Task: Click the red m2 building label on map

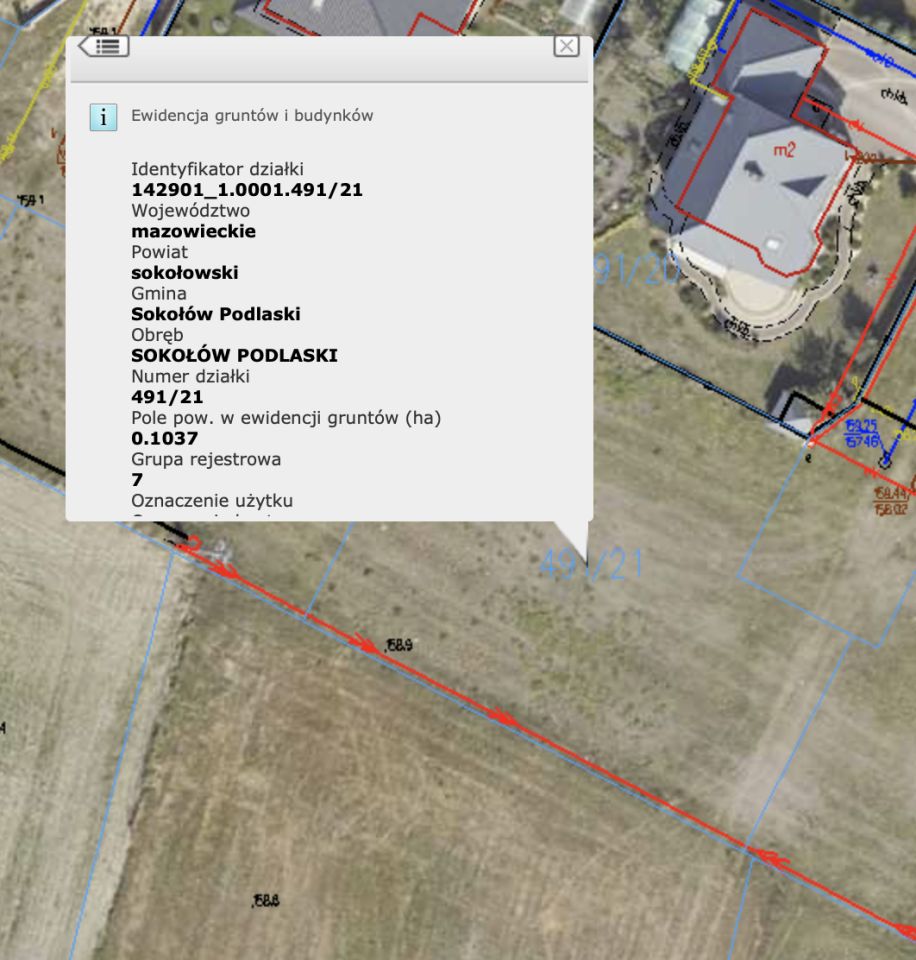Action: coord(784,150)
